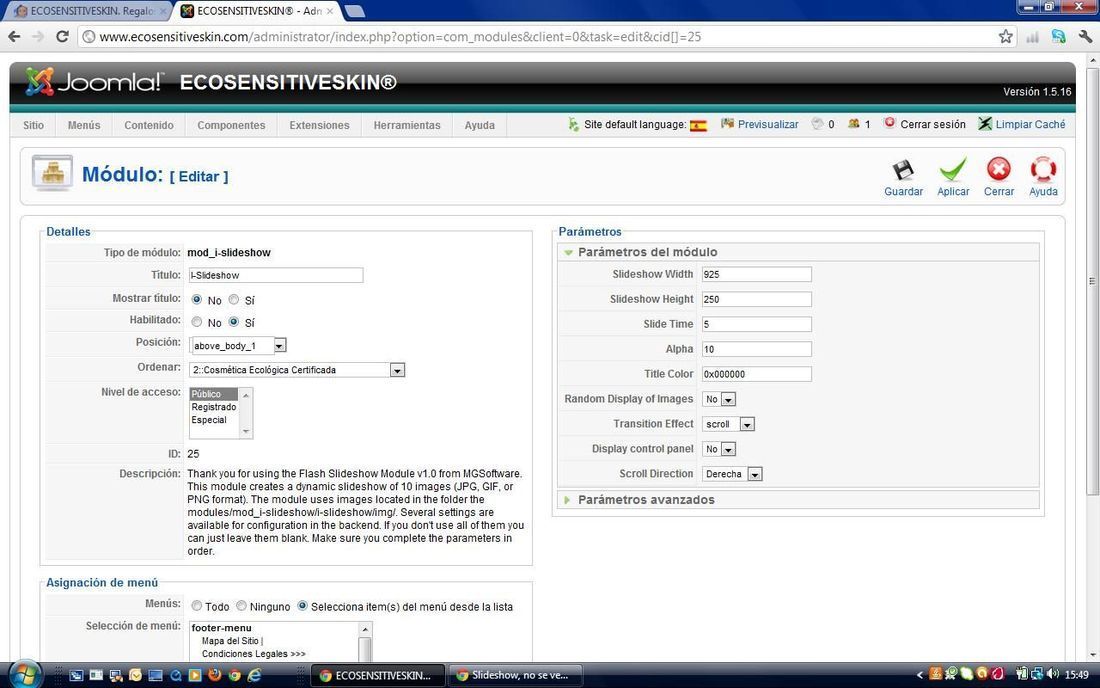Open the Herramientas menu
1100x688 pixels.
tap(407, 125)
